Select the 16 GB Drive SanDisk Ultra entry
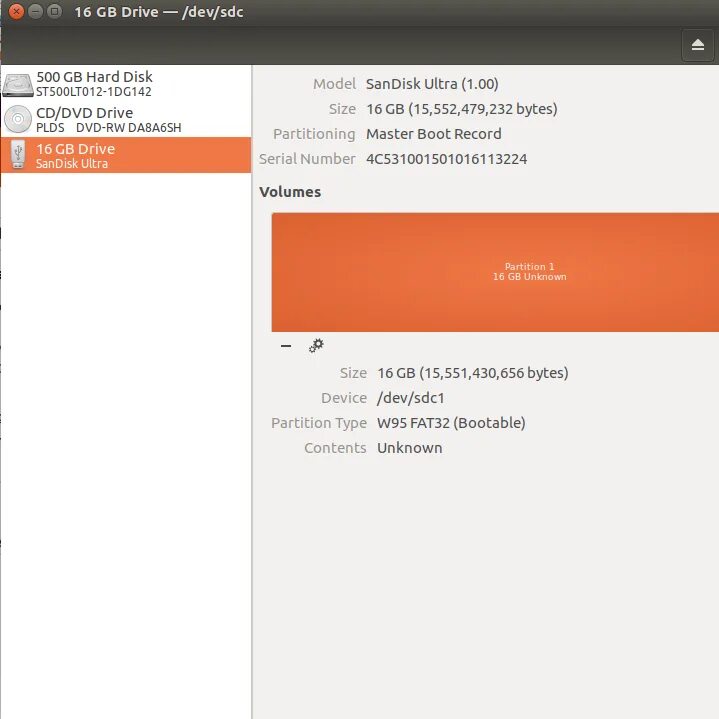 coord(126,155)
